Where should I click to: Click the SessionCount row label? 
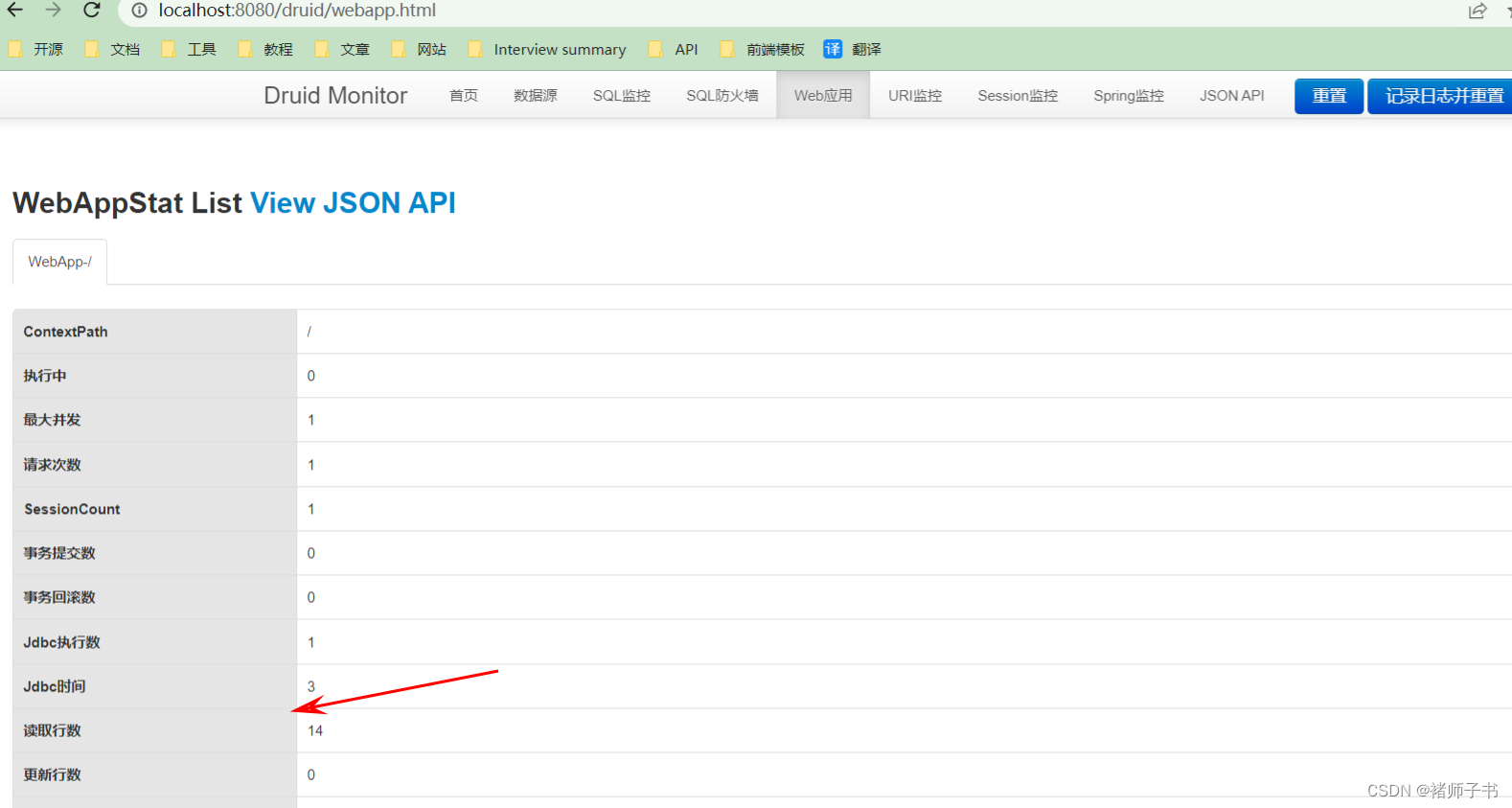click(x=72, y=509)
